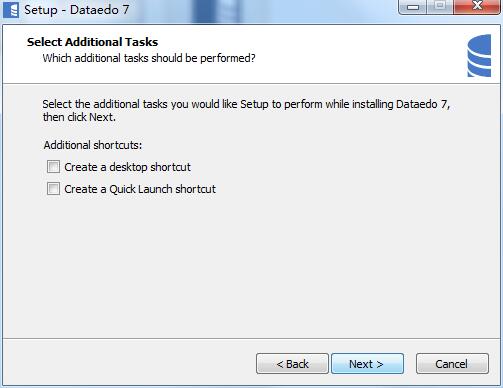Proceed with the Next button
This screenshot has height=388, width=503.
tap(367, 364)
